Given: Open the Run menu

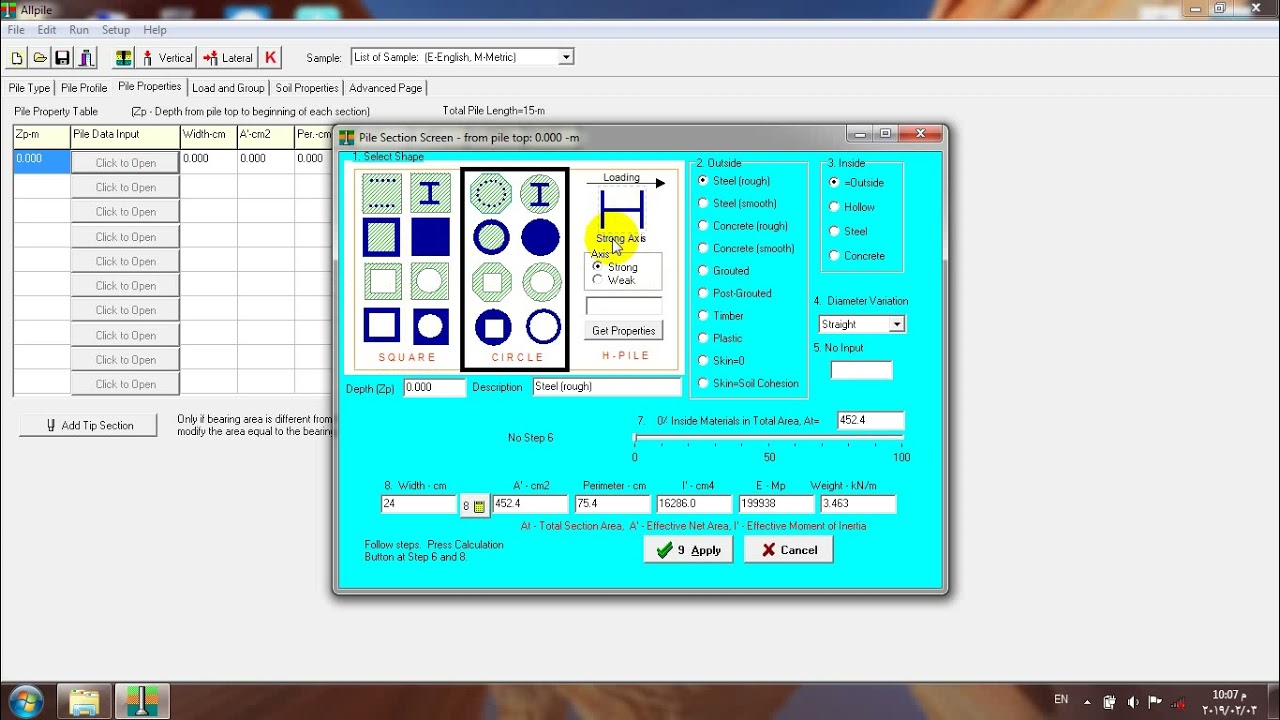Looking at the screenshot, I should tap(79, 30).
